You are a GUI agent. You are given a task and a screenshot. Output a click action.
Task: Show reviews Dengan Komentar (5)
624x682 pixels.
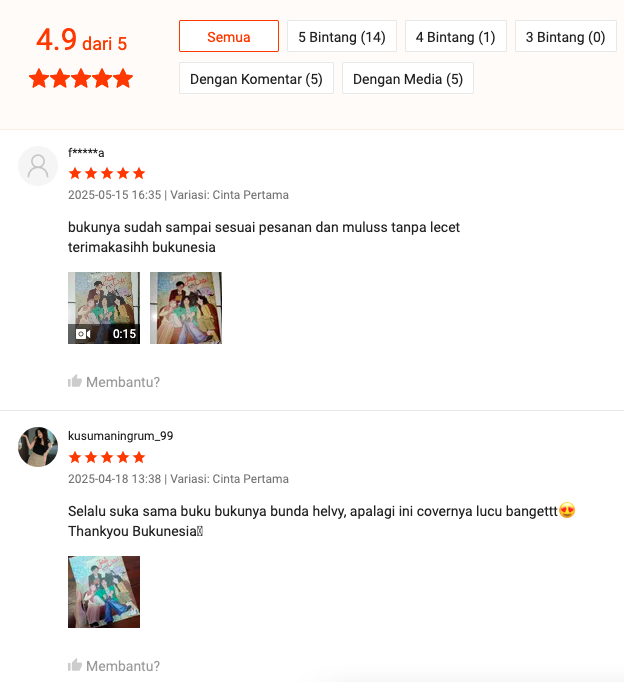coord(256,78)
